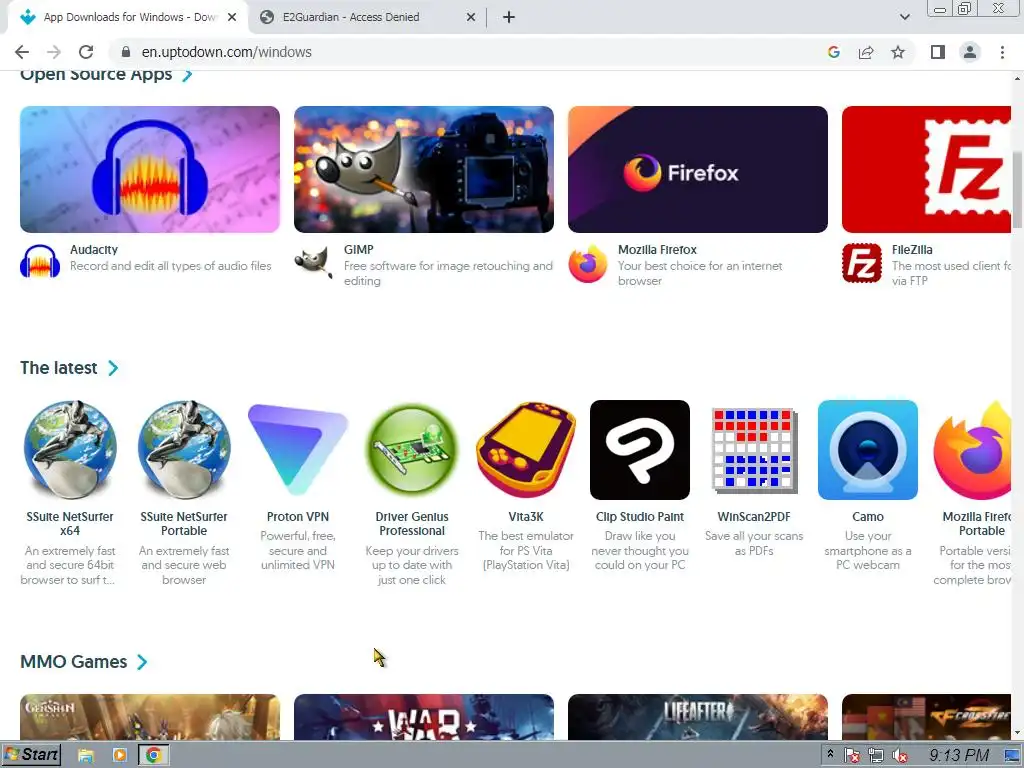Open the GIMP title link

click(x=359, y=249)
